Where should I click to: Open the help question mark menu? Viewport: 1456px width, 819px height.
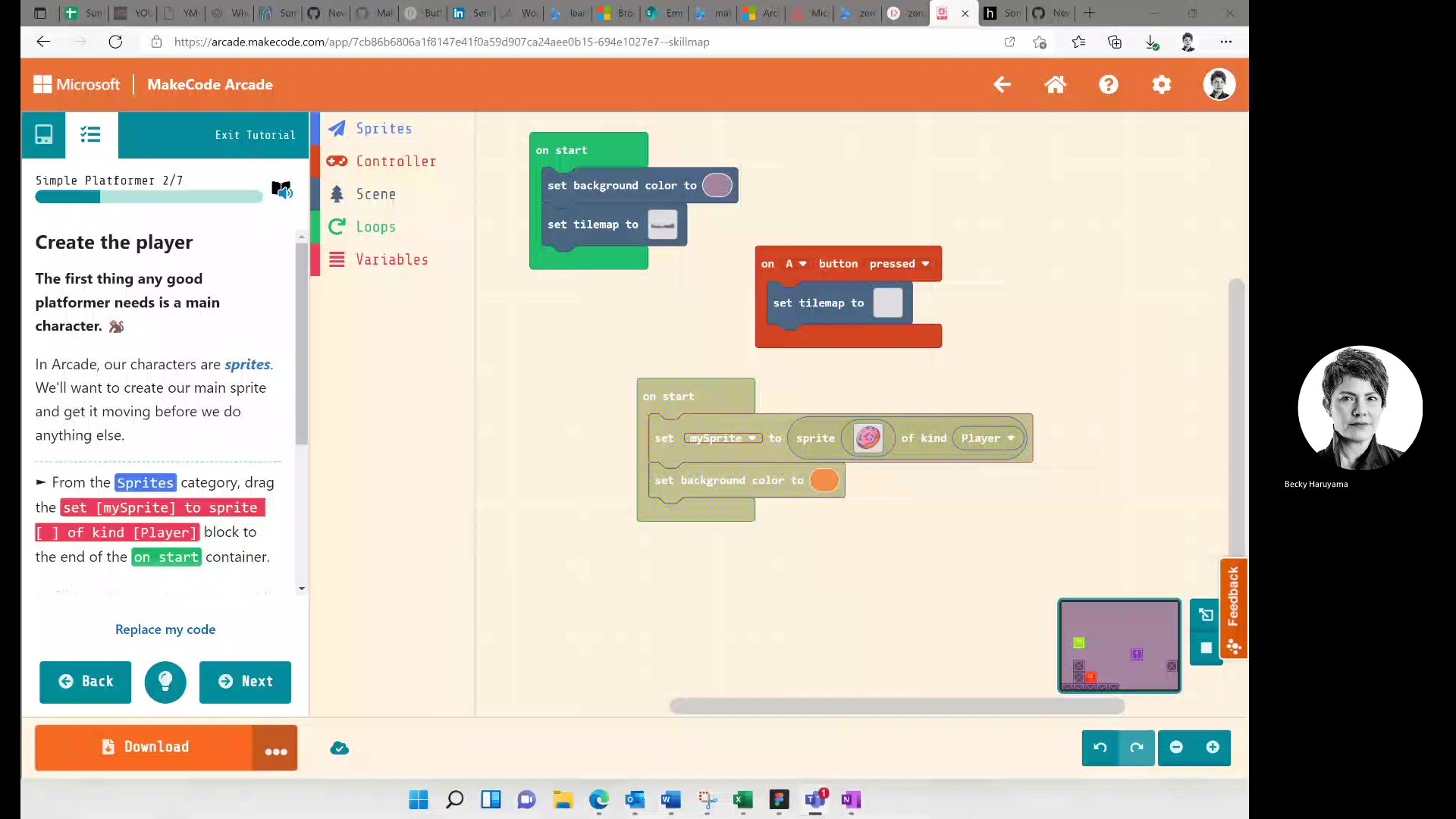[1109, 84]
